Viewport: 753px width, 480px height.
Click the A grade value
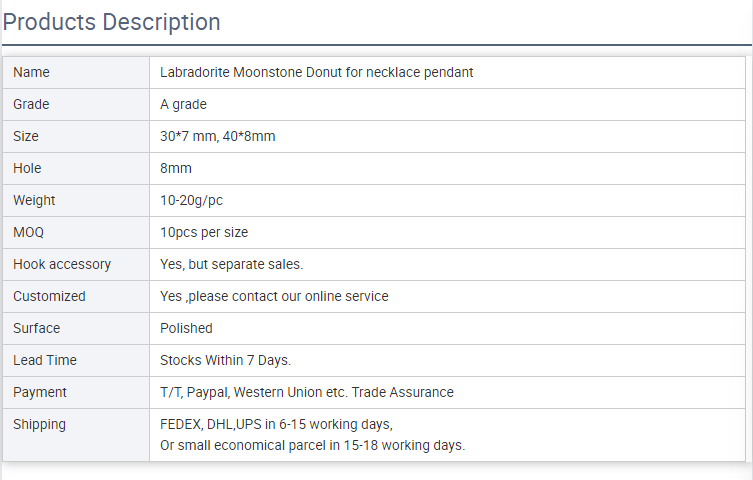click(183, 104)
